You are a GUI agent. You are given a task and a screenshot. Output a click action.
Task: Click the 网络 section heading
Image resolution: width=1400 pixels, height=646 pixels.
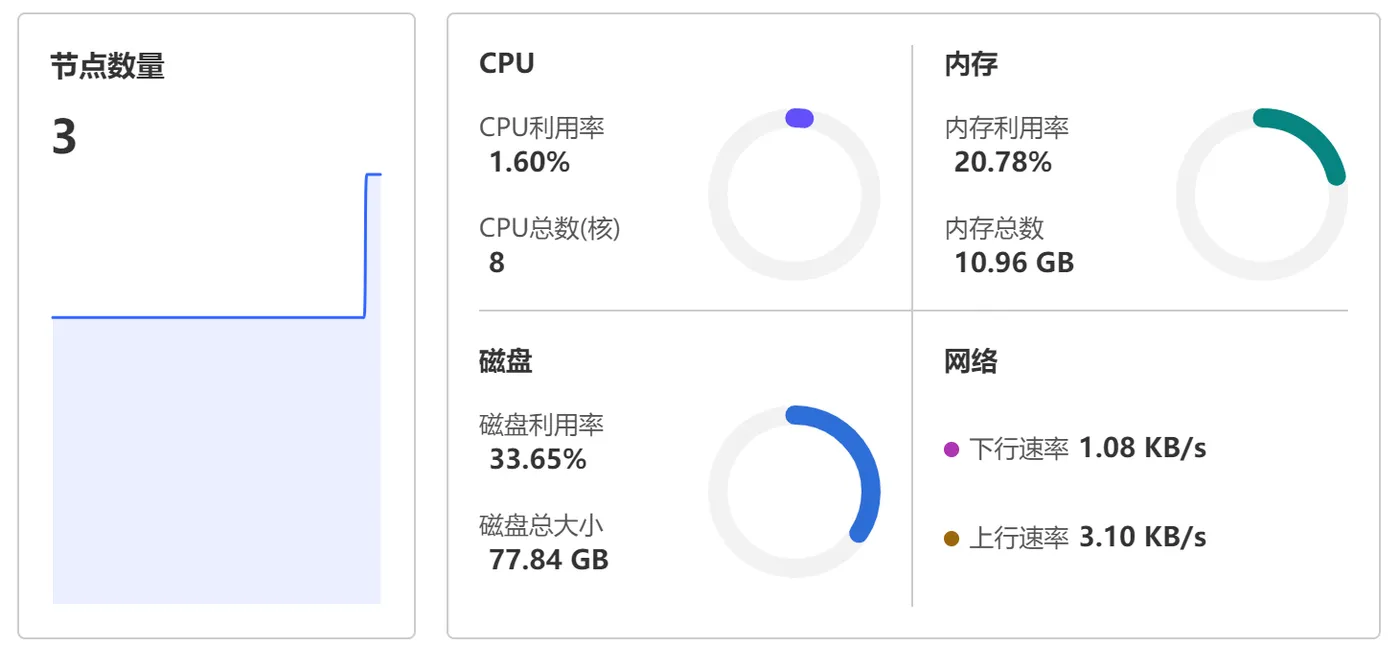971,361
